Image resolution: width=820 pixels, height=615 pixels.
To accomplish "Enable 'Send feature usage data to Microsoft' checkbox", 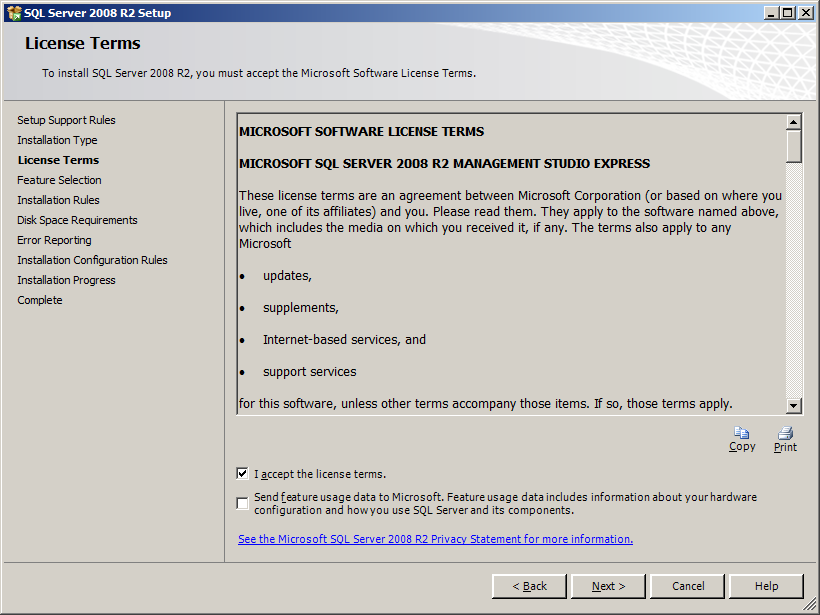I will (242, 503).
